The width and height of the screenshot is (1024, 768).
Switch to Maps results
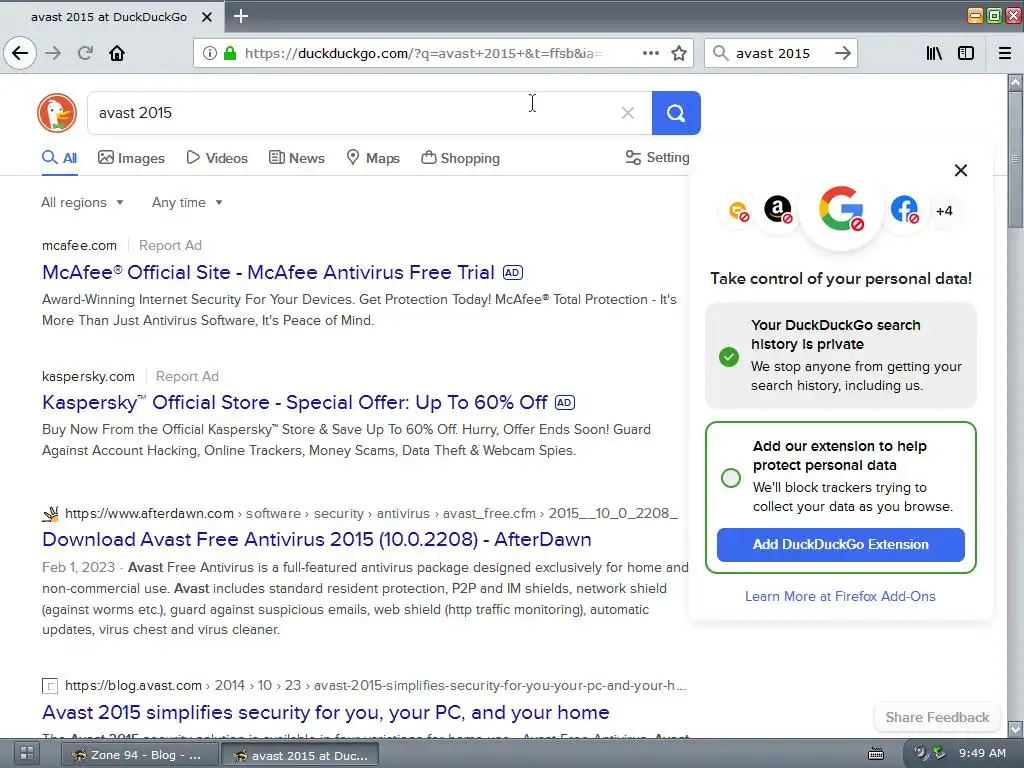[x=373, y=158]
